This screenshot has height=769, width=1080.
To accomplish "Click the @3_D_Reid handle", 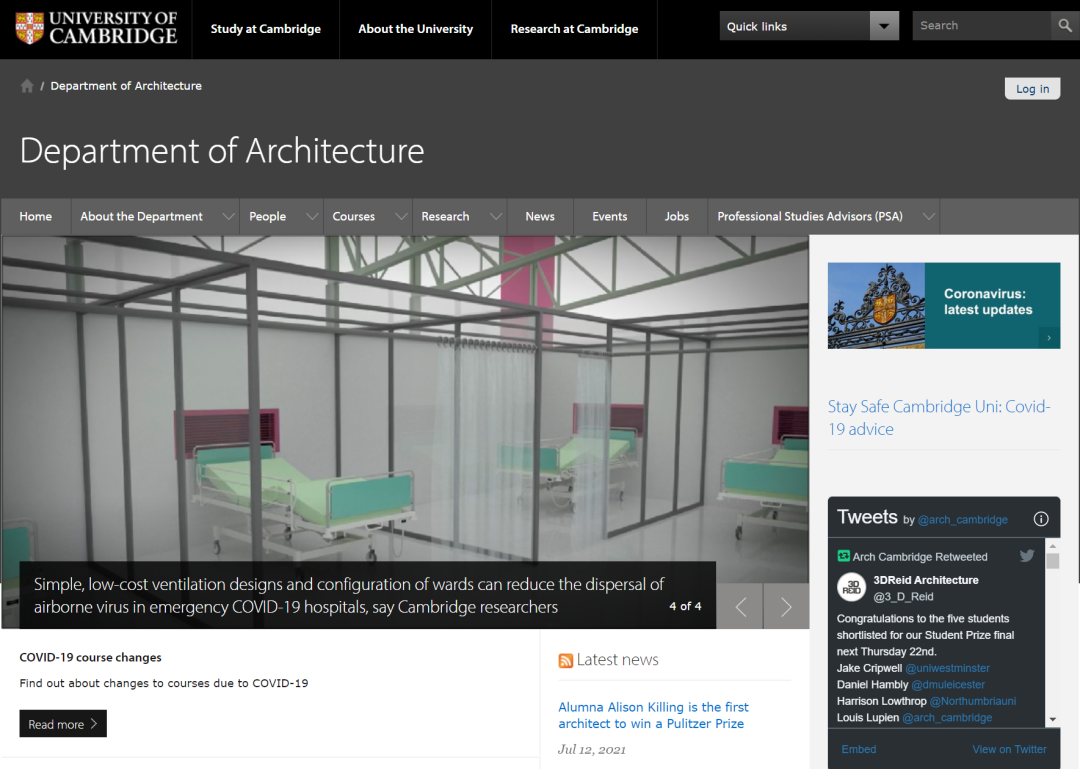I will tap(903, 597).
